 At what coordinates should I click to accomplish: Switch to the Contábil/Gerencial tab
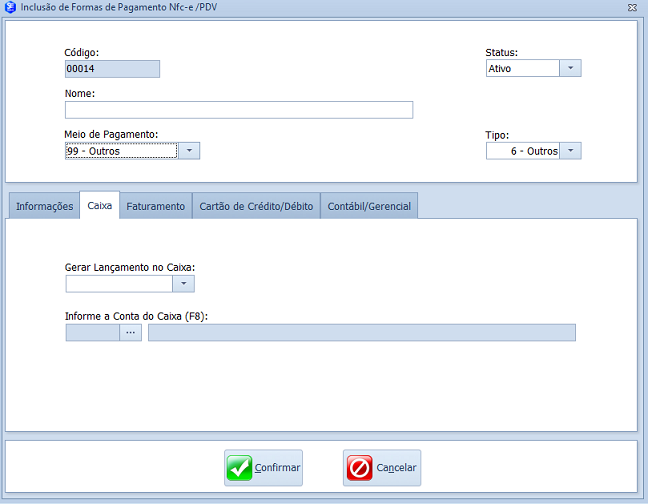(x=369, y=206)
